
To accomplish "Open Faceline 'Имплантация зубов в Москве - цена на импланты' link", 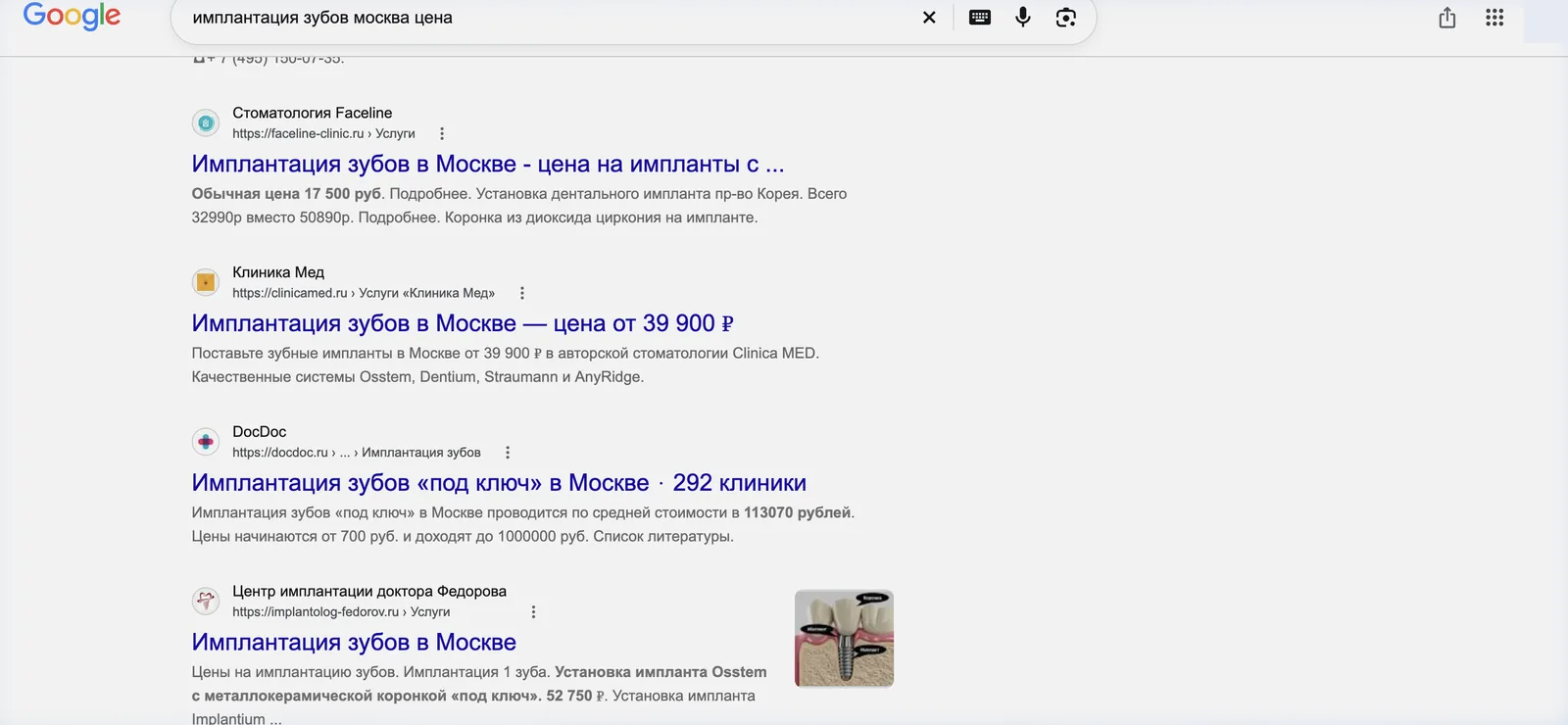I will [x=488, y=164].
